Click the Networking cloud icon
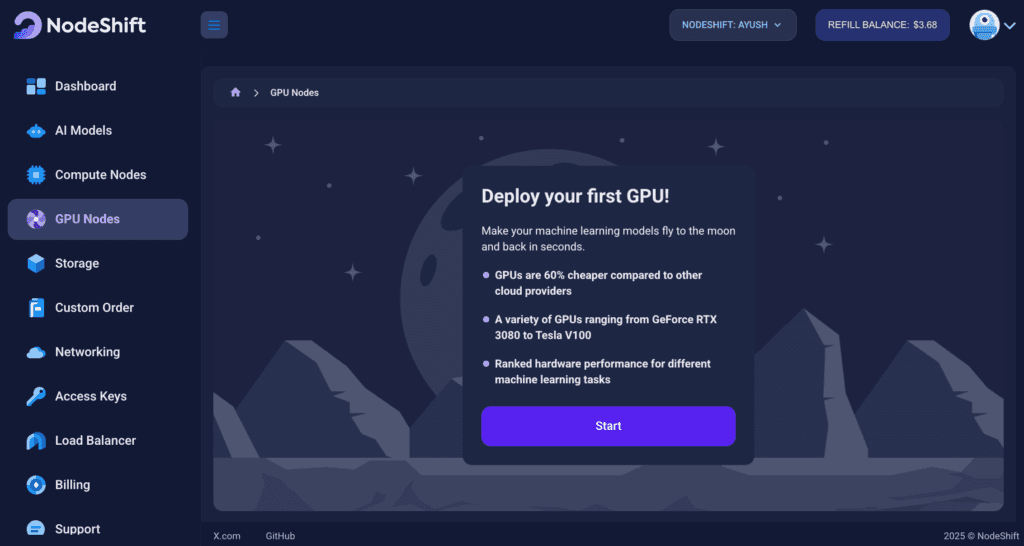This screenshot has width=1024, height=546. tap(36, 352)
